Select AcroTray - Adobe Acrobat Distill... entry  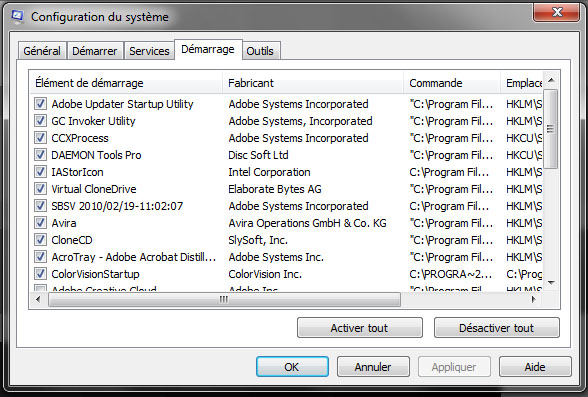(x=134, y=257)
